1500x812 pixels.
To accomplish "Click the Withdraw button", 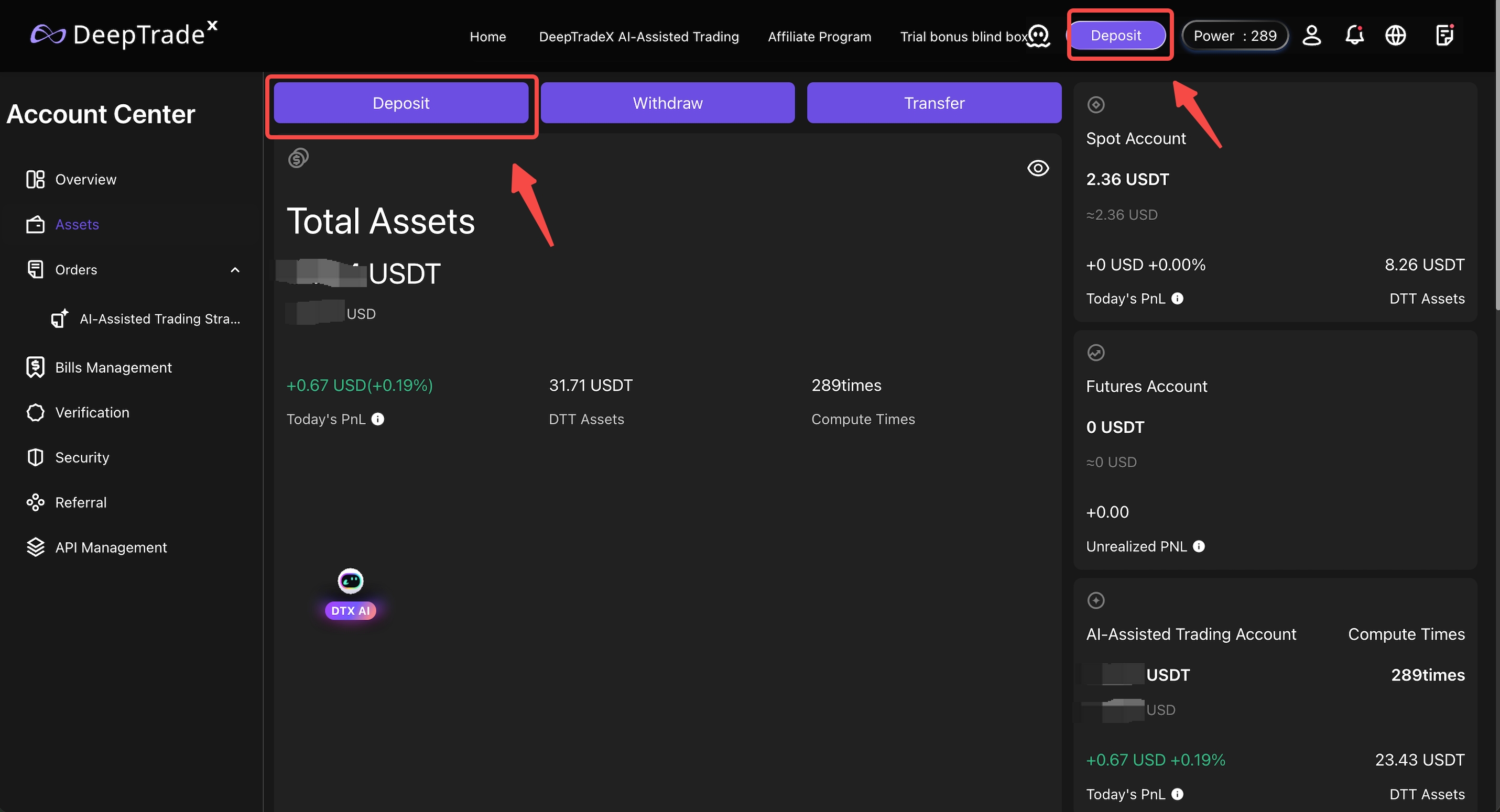I will tap(667, 103).
